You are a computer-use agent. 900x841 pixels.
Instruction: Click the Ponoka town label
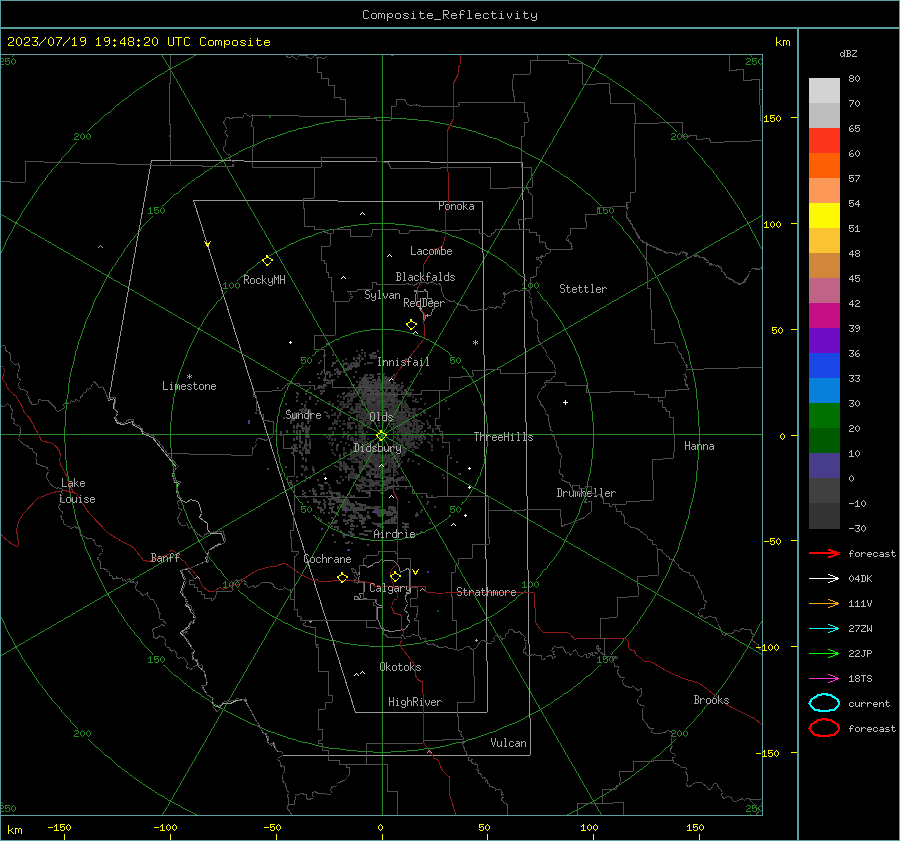pyautogui.click(x=456, y=206)
